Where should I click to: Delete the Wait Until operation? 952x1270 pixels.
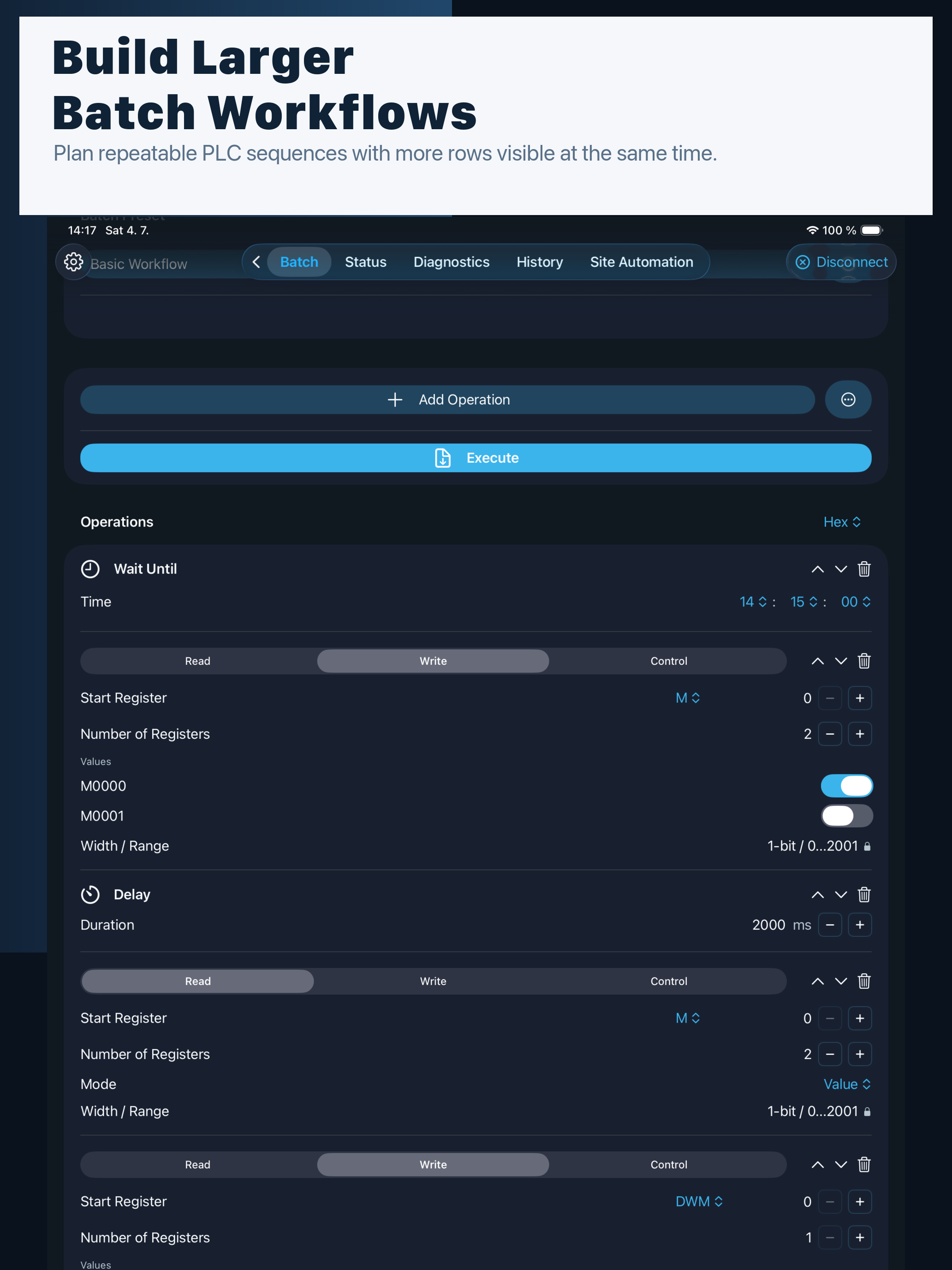pos(863,569)
